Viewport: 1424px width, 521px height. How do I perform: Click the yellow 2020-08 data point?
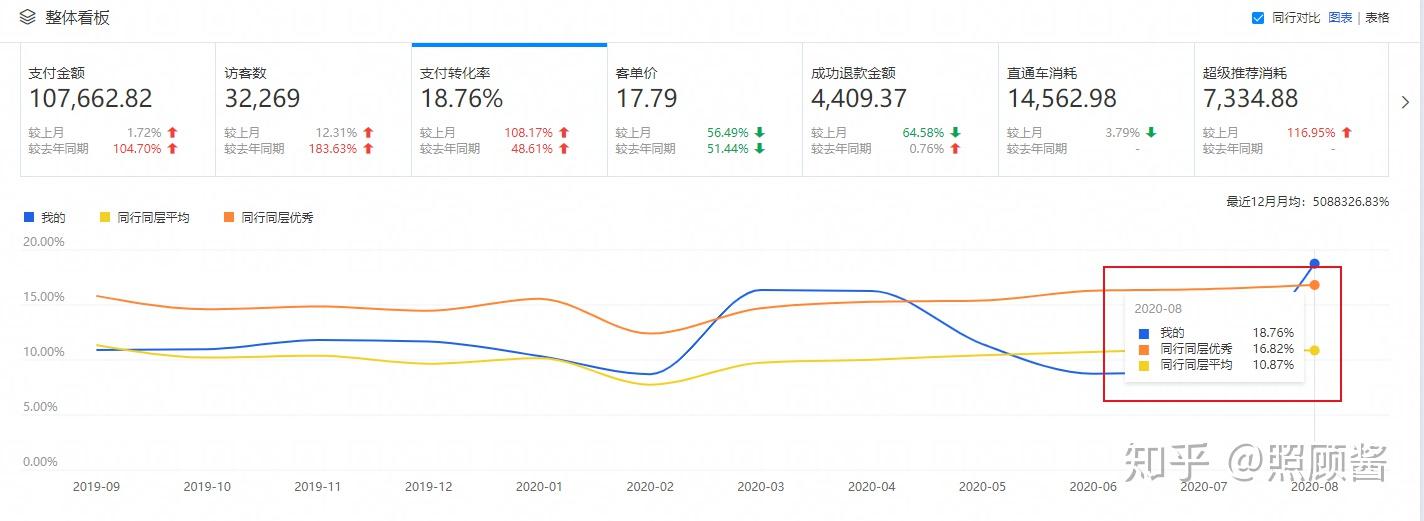click(1314, 350)
